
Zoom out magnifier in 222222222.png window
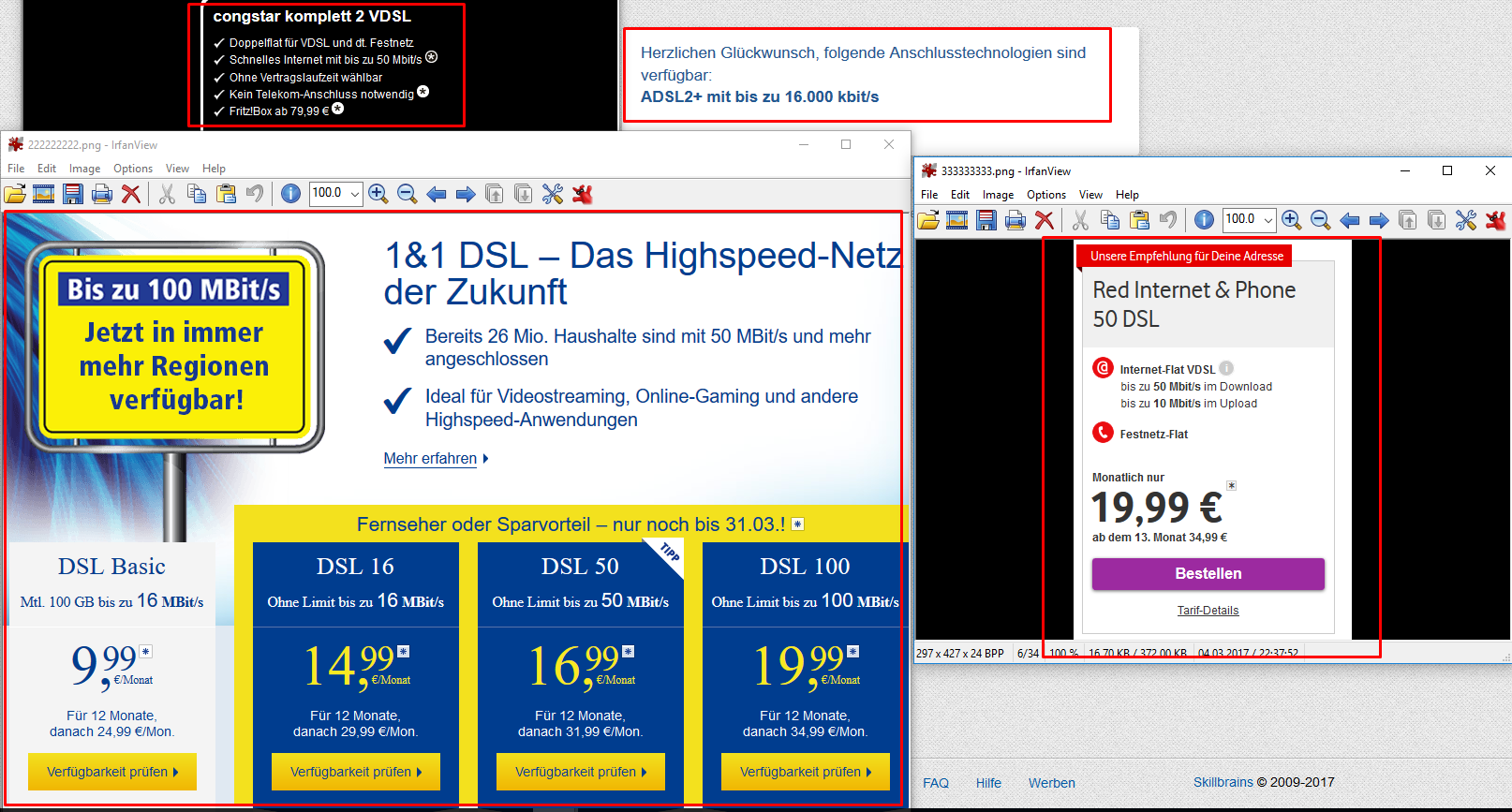tap(408, 194)
